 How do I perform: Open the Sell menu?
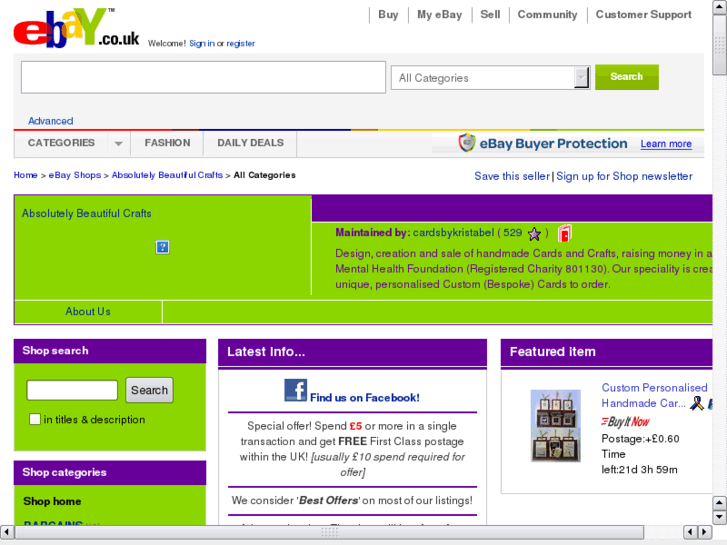490,14
